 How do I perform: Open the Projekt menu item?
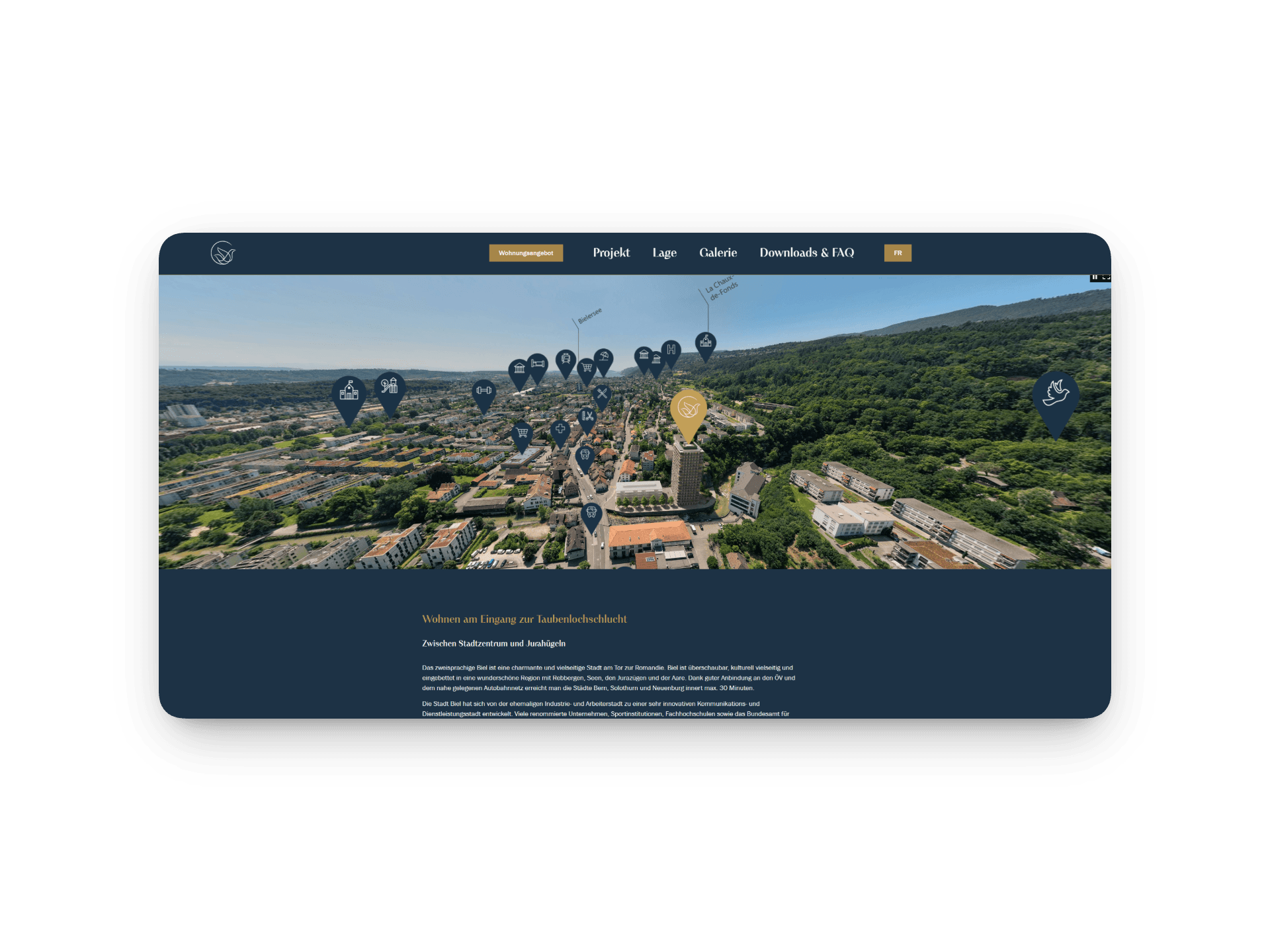tap(611, 253)
